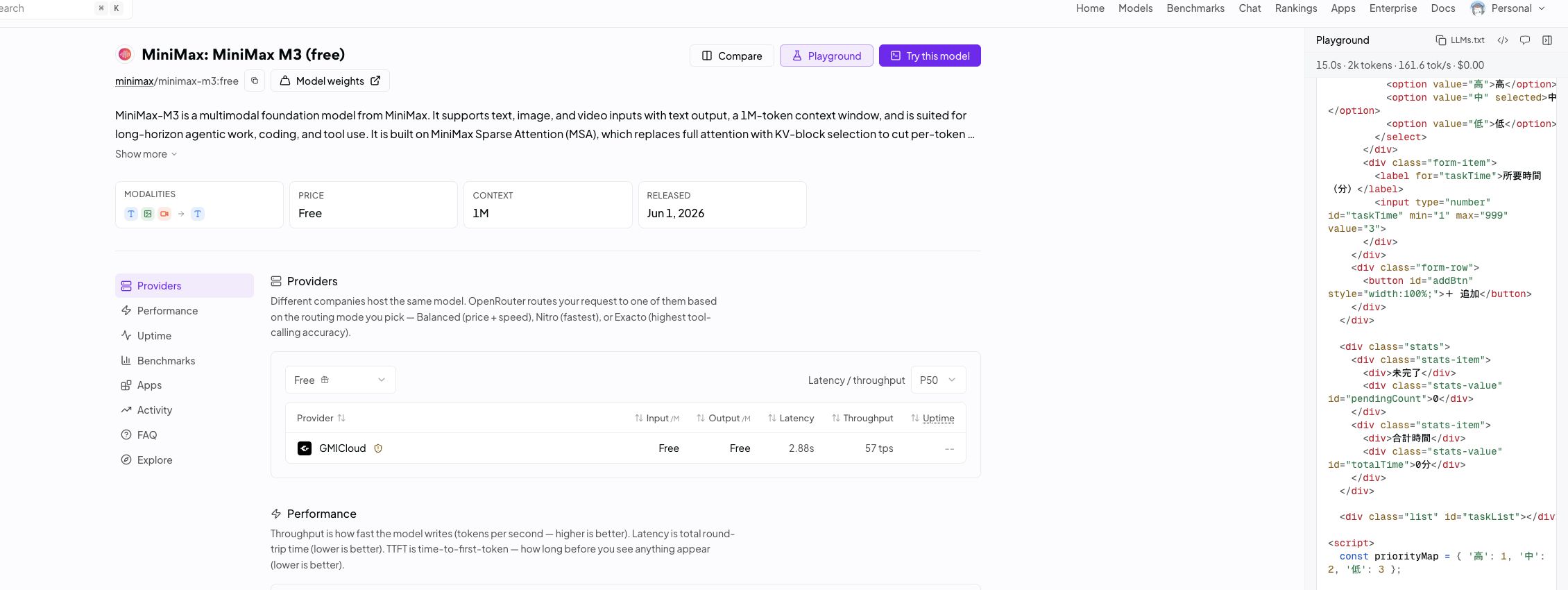Click the MiniMax logo beside the model title
Image resolution: width=1568 pixels, height=590 pixels.
click(x=125, y=54)
